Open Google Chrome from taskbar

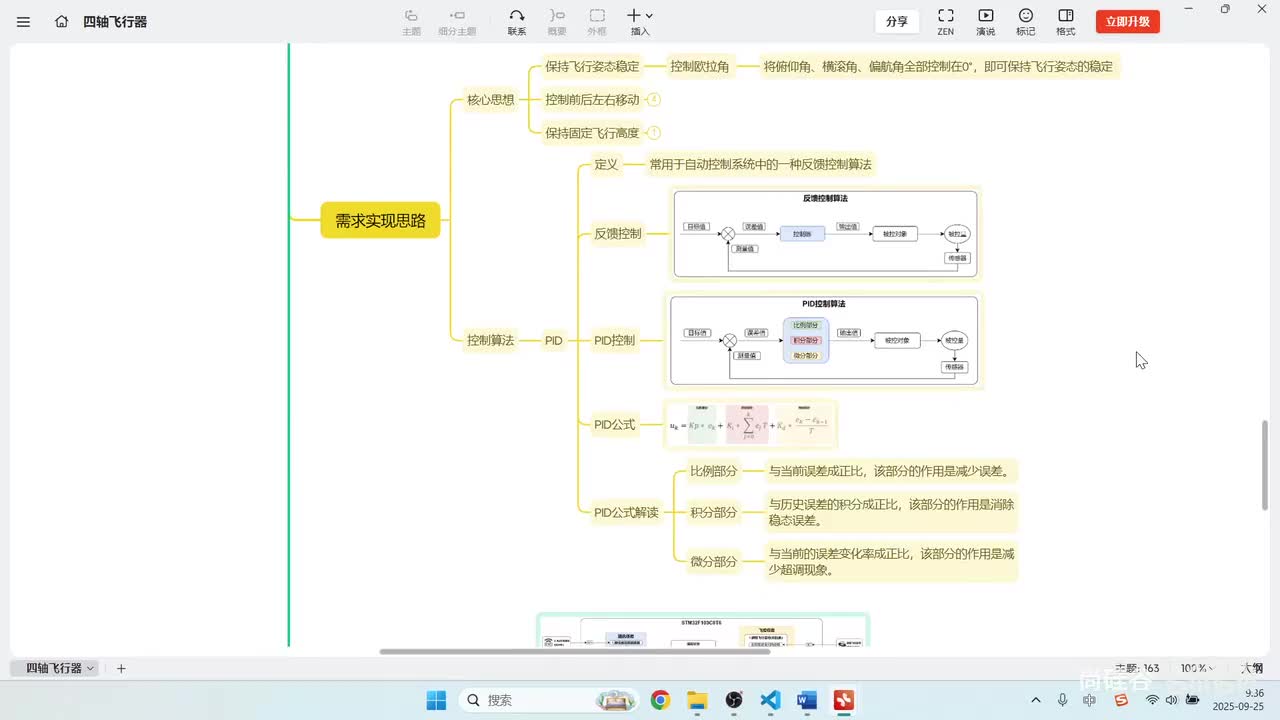point(660,700)
